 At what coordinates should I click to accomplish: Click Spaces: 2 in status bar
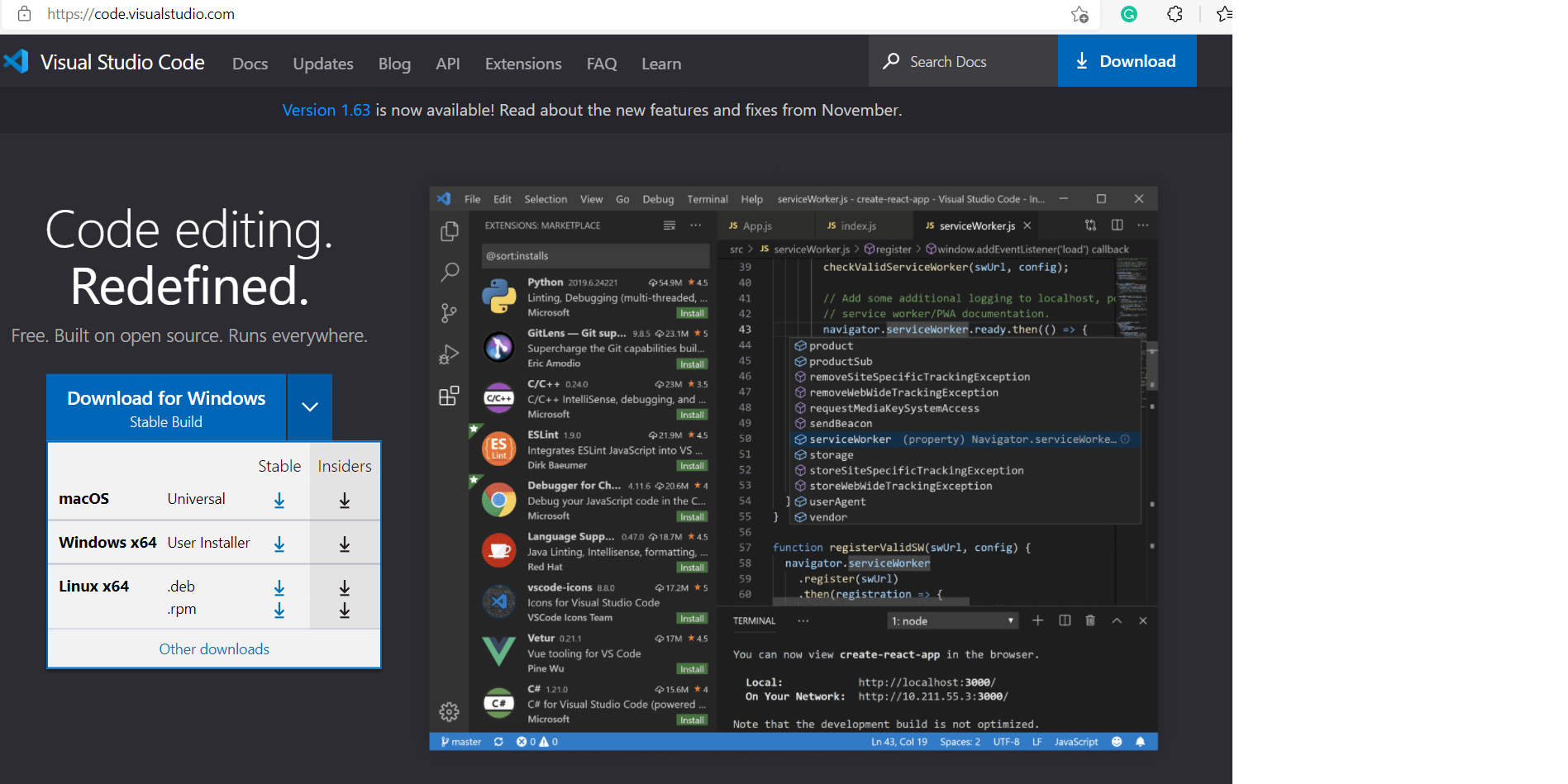tap(960, 742)
